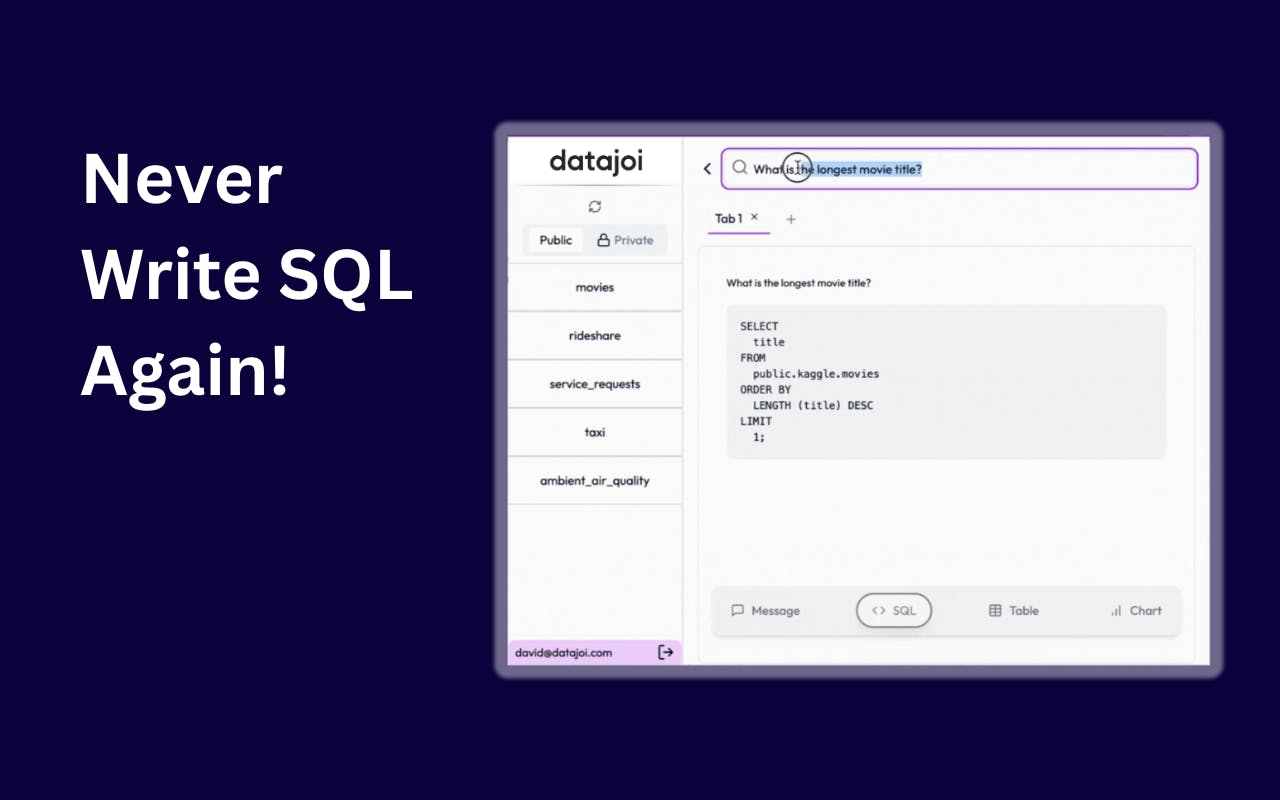
Task: Switch to Private datasets
Action: point(625,240)
